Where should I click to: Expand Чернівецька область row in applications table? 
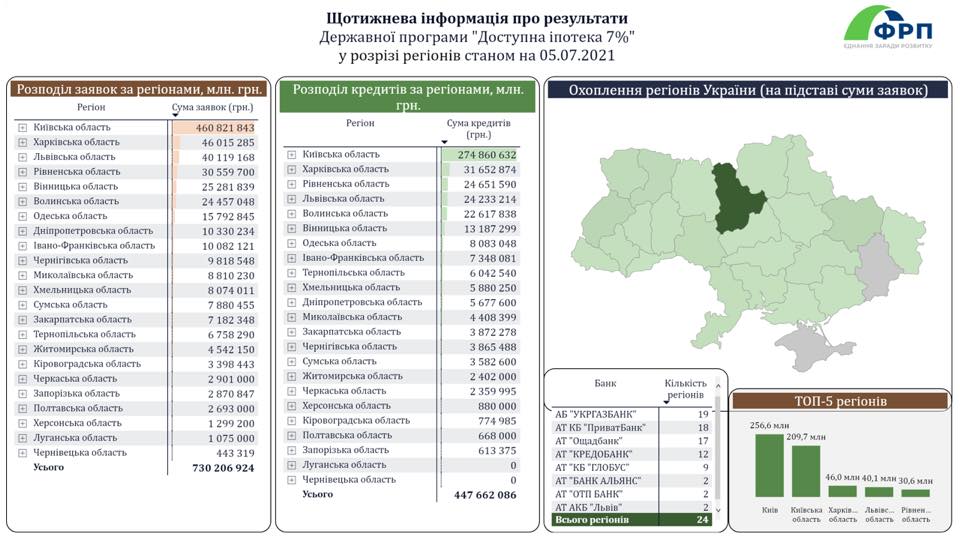point(21,453)
